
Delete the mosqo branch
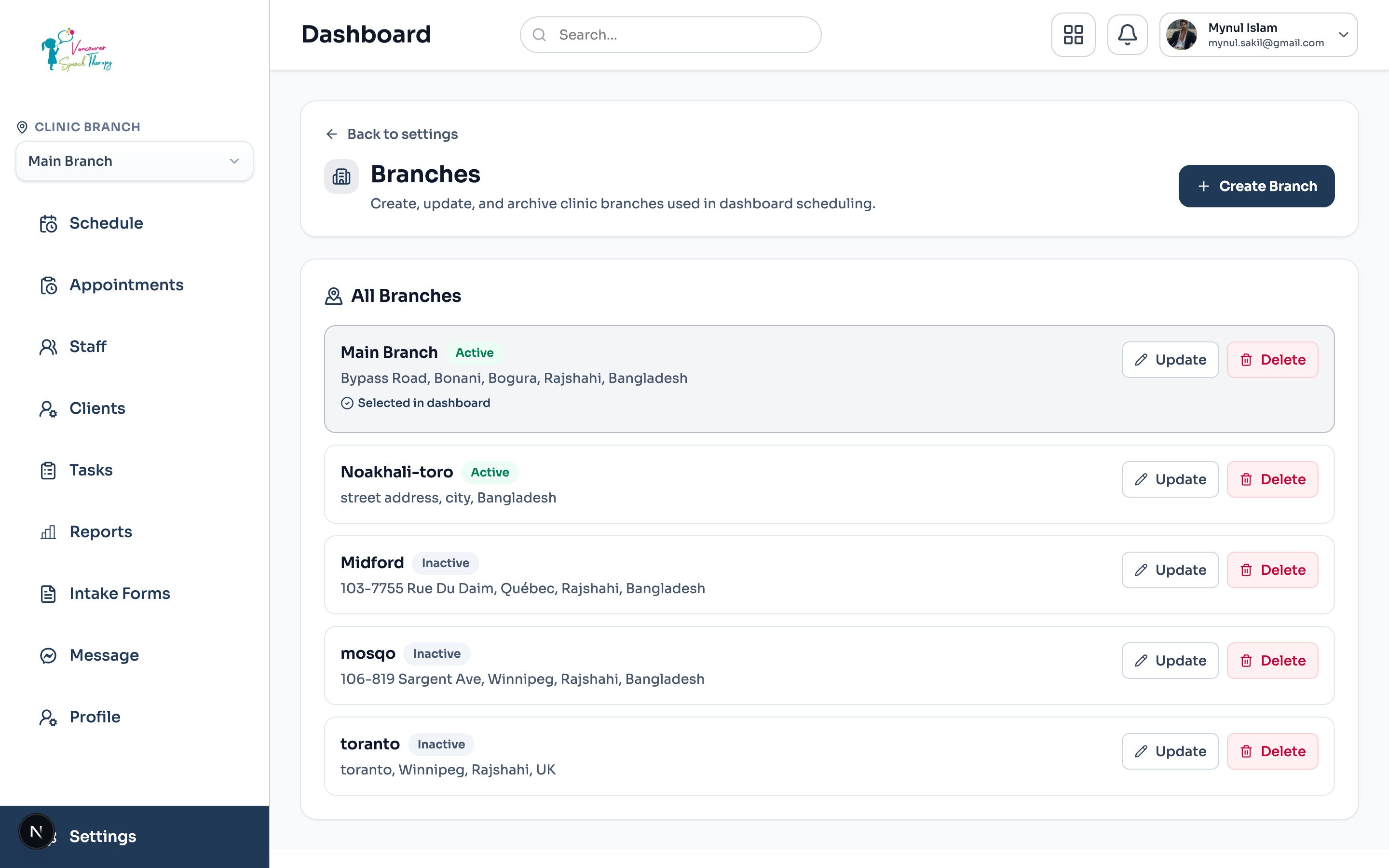[x=1272, y=661]
